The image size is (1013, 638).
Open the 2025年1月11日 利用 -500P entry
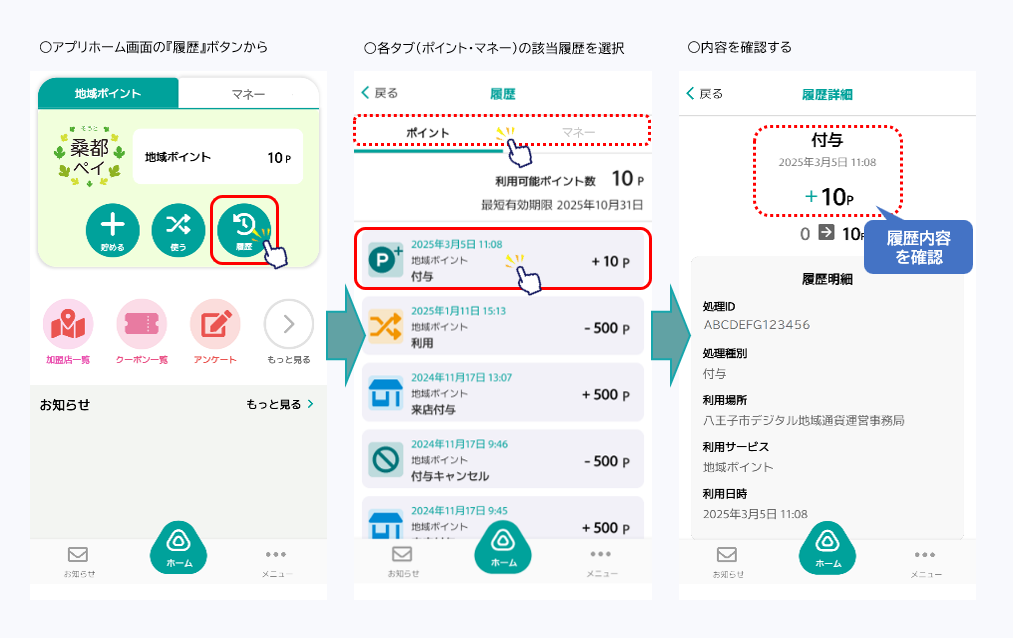point(502,326)
